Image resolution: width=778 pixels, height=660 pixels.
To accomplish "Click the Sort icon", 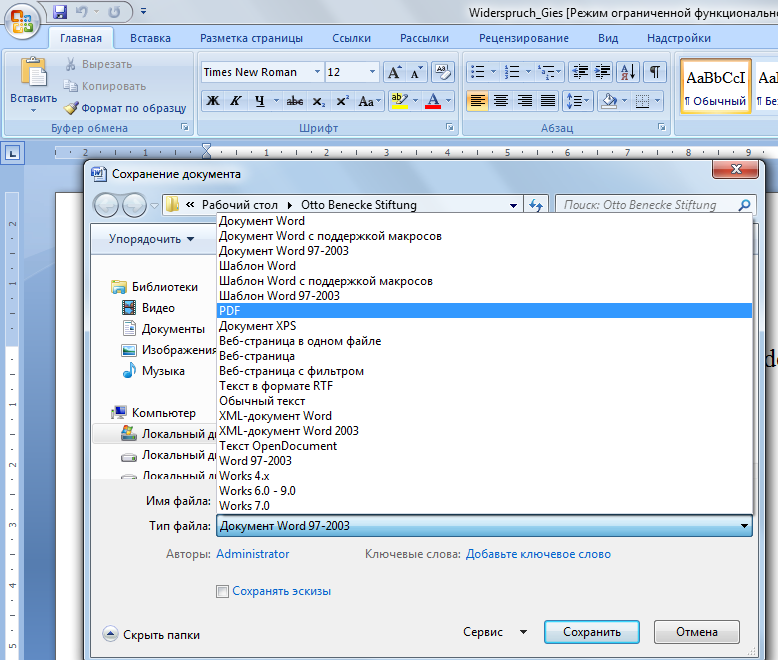I will [x=628, y=72].
